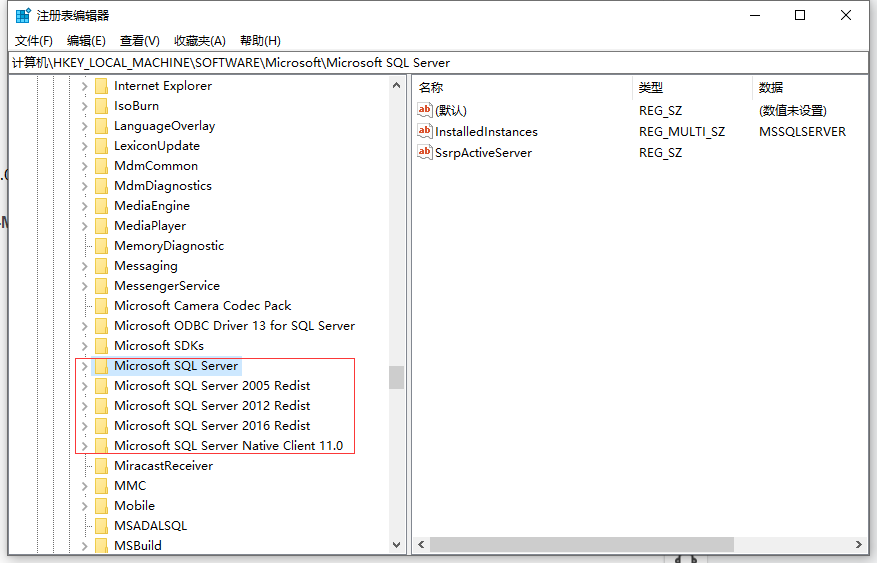Click the MSBuild folder icon
Image resolution: width=877 pixels, height=563 pixels.
[x=101, y=546]
